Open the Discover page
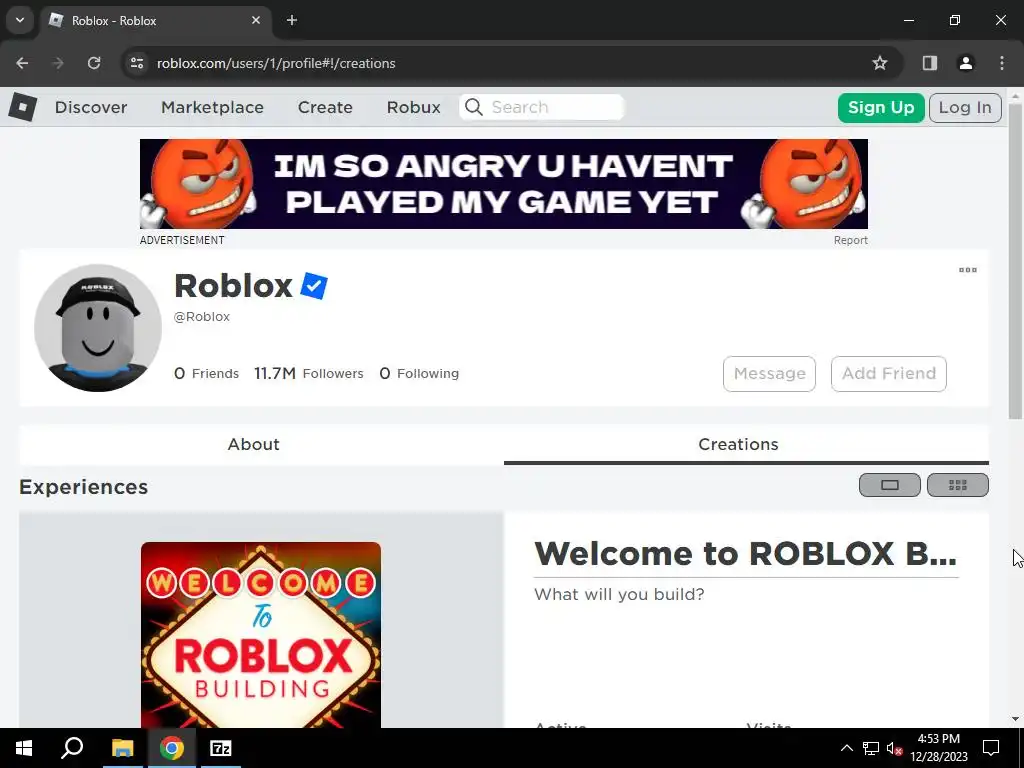 coord(91,107)
